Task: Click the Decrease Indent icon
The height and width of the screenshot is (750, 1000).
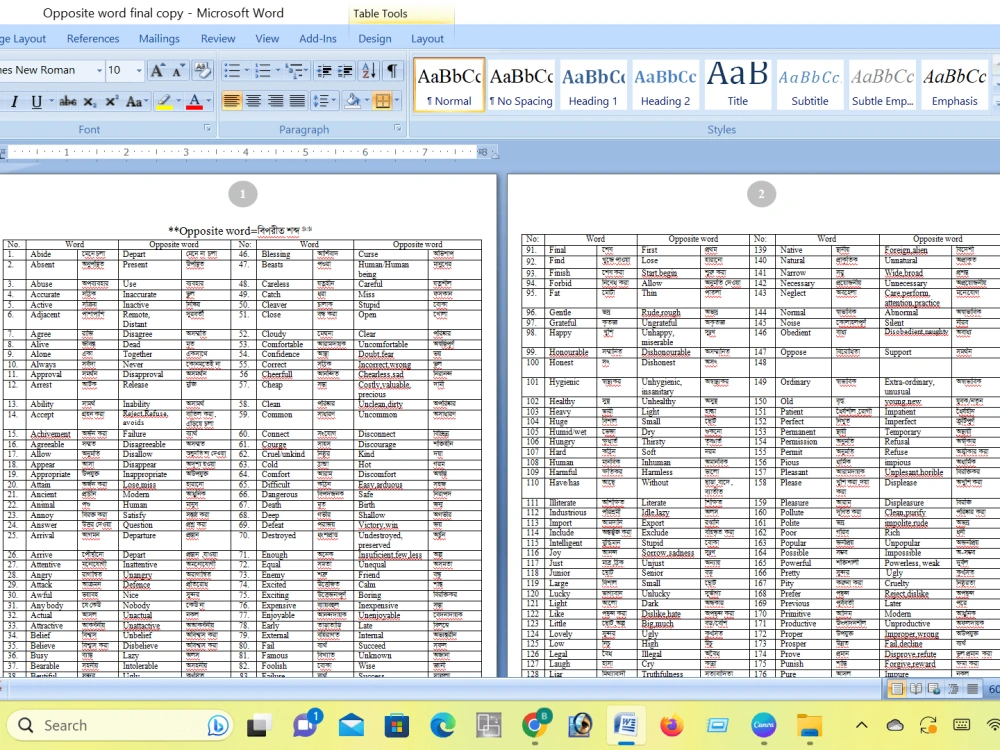Action: tap(324, 71)
